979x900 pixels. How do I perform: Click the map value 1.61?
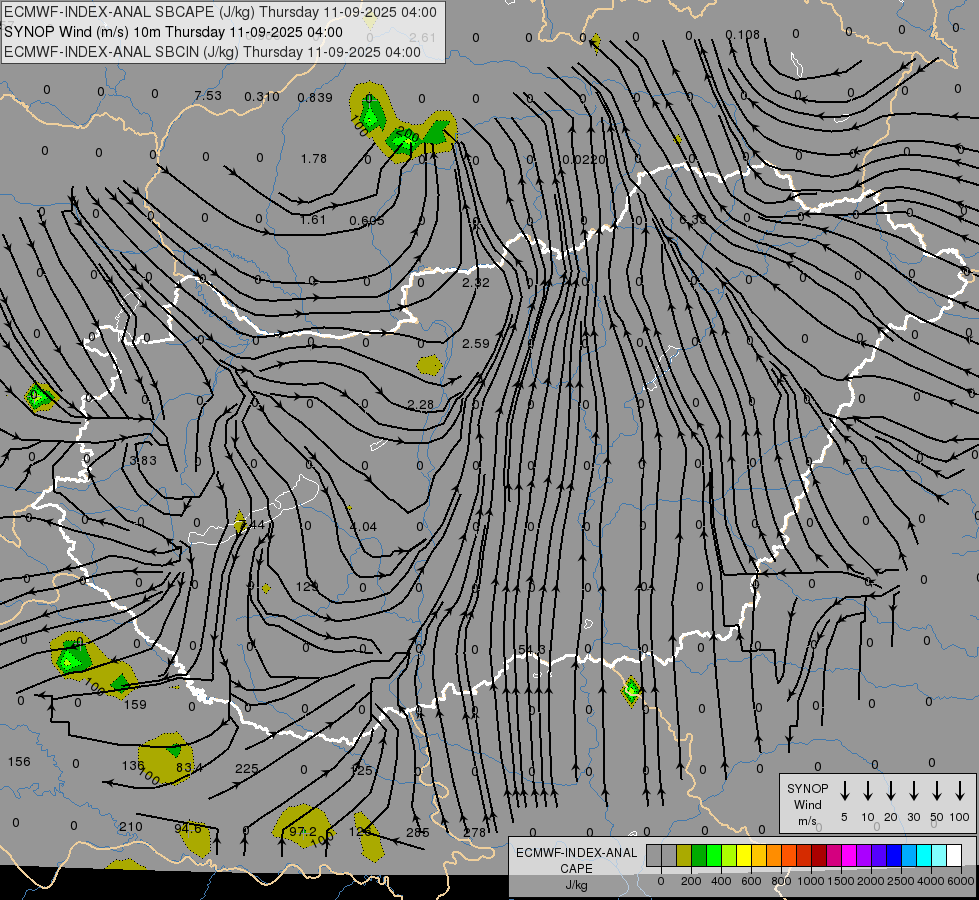[x=313, y=220]
